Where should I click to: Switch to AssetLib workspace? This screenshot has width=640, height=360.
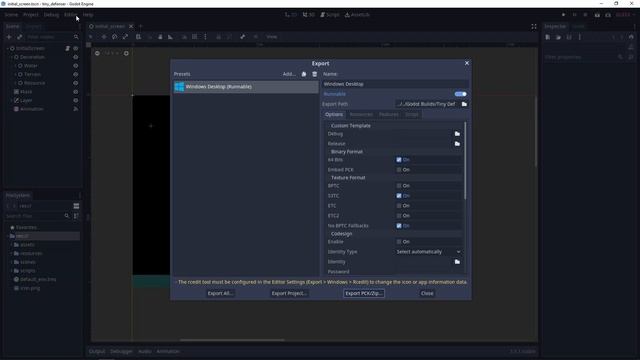pos(357,15)
